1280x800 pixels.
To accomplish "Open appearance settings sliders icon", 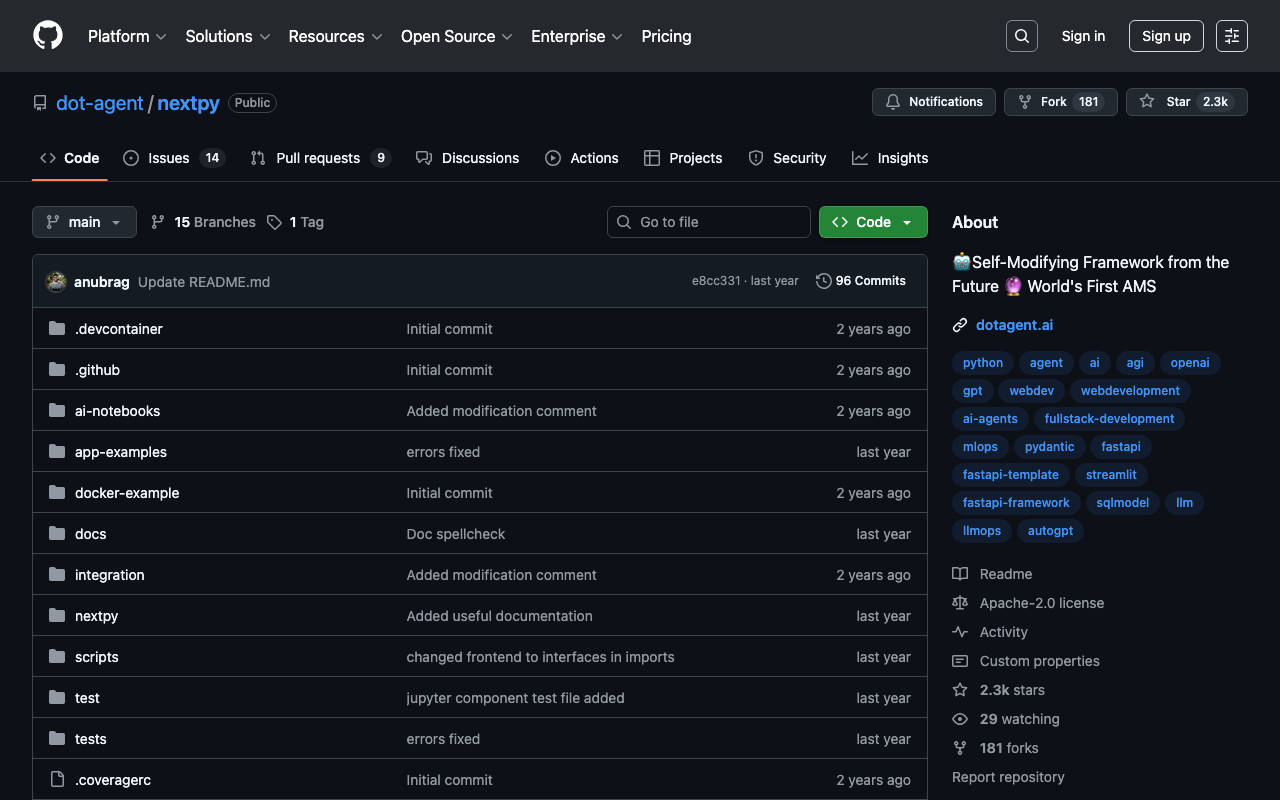I will (1231, 36).
